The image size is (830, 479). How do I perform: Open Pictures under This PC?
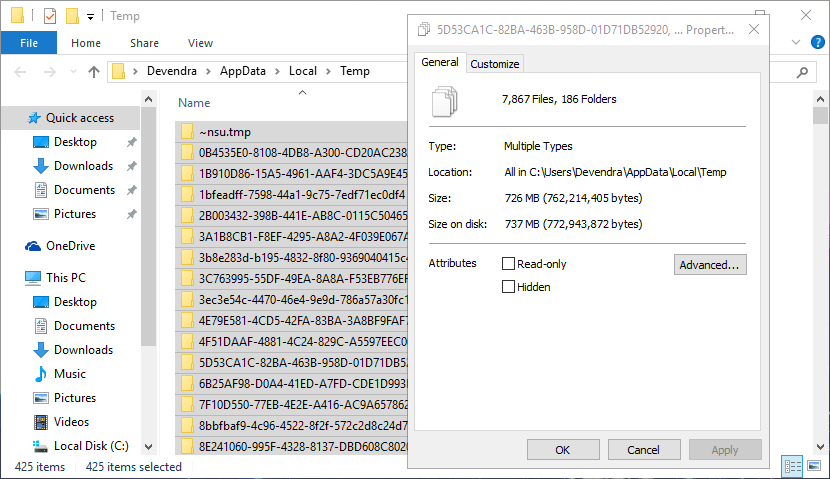pos(75,397)
